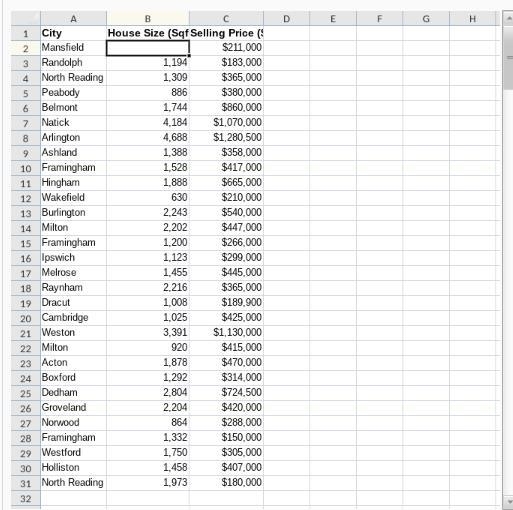513x510 pixels.
Task: Select column D header
Action: point(286,19)
